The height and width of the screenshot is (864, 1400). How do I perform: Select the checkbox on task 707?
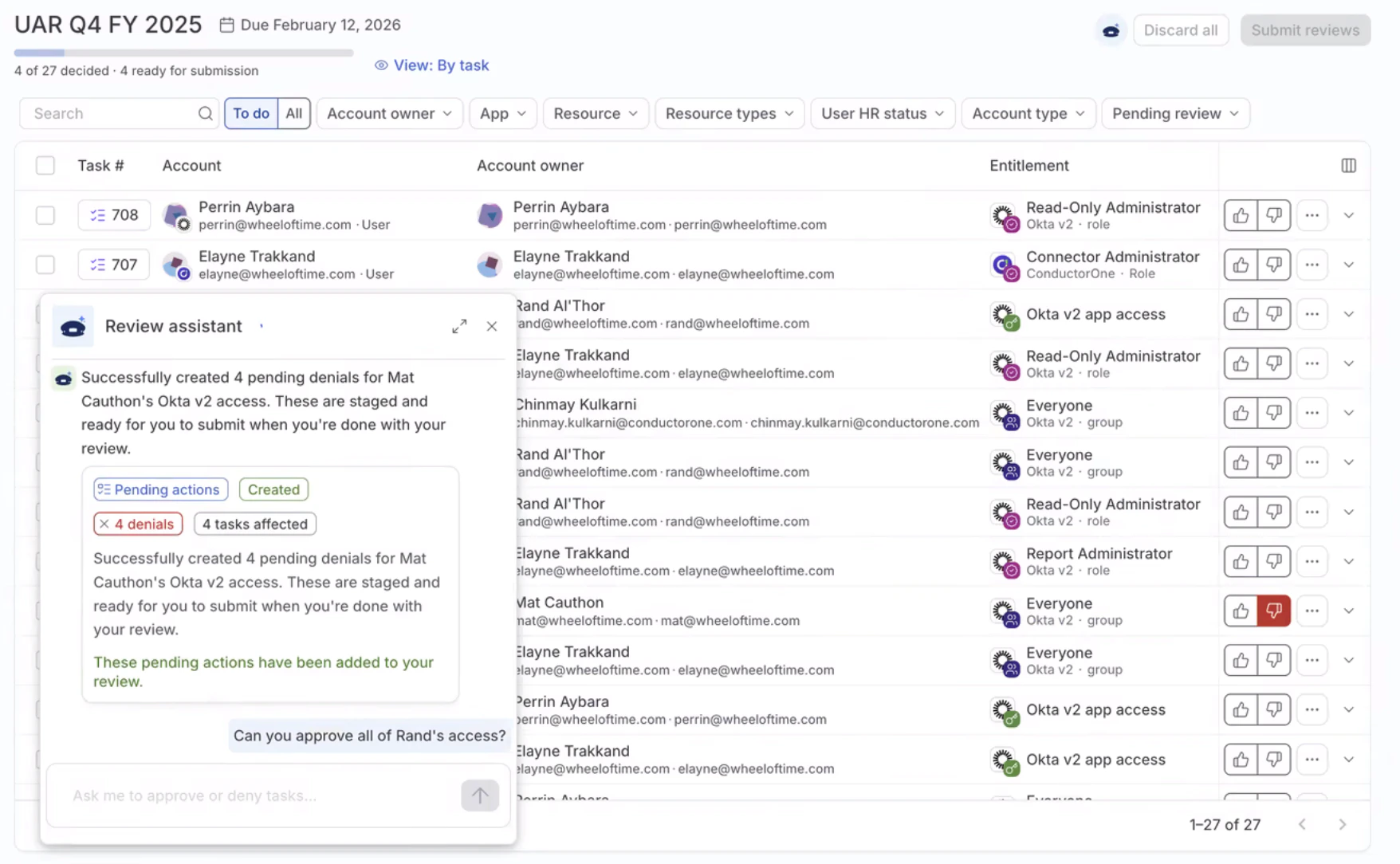45,264
